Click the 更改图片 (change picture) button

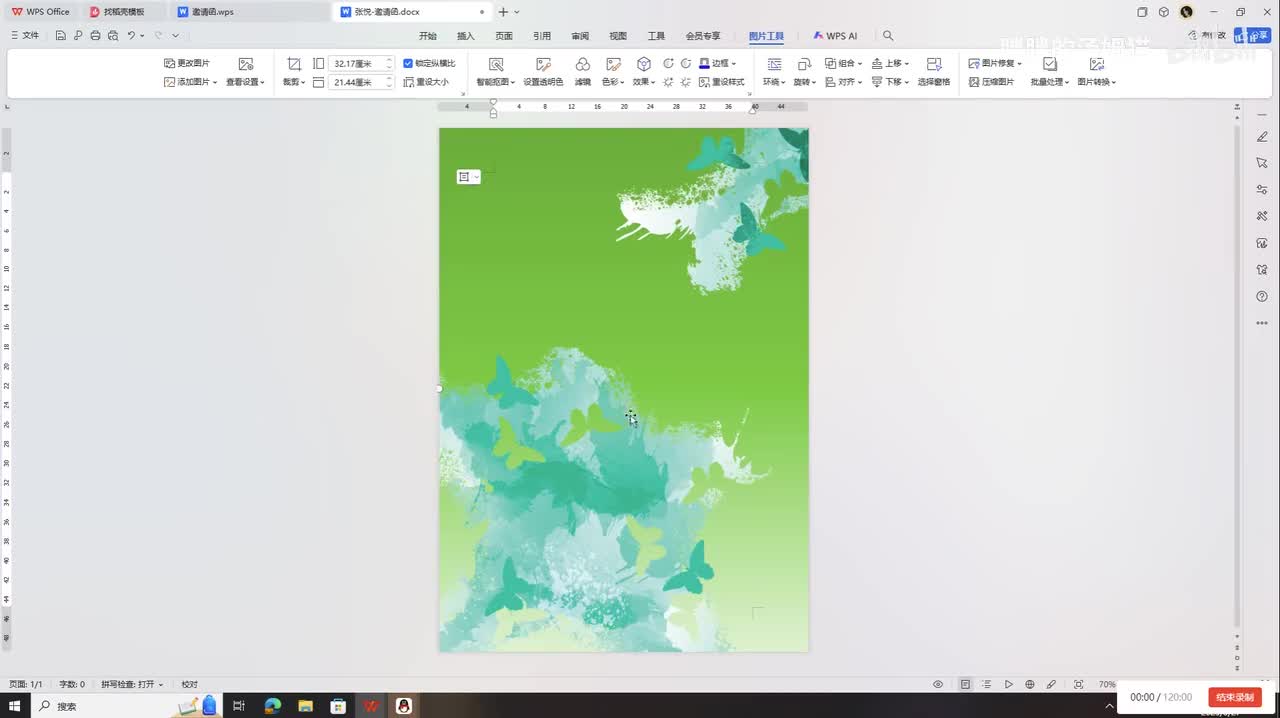[x=187, y=63]
